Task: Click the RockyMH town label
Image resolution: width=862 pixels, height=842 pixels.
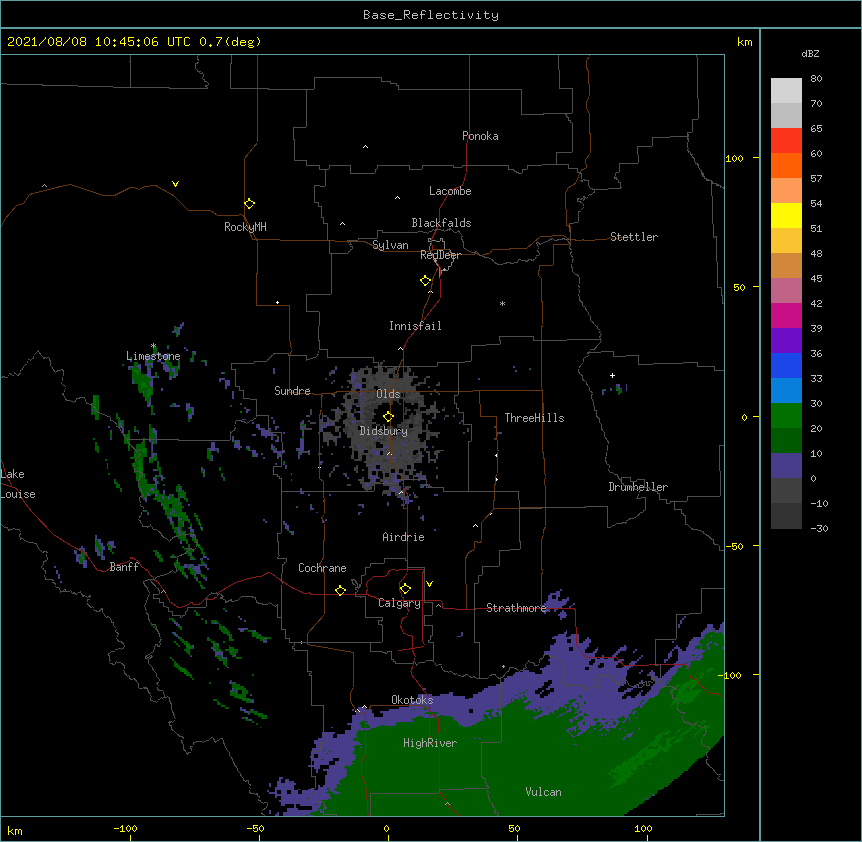Action: click(x=245, y=227)
